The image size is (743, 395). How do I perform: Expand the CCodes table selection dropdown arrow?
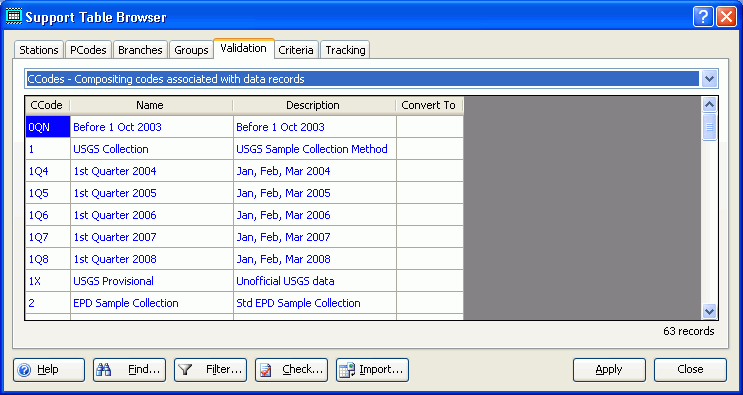pyautogui.click(x=709, y=79)
